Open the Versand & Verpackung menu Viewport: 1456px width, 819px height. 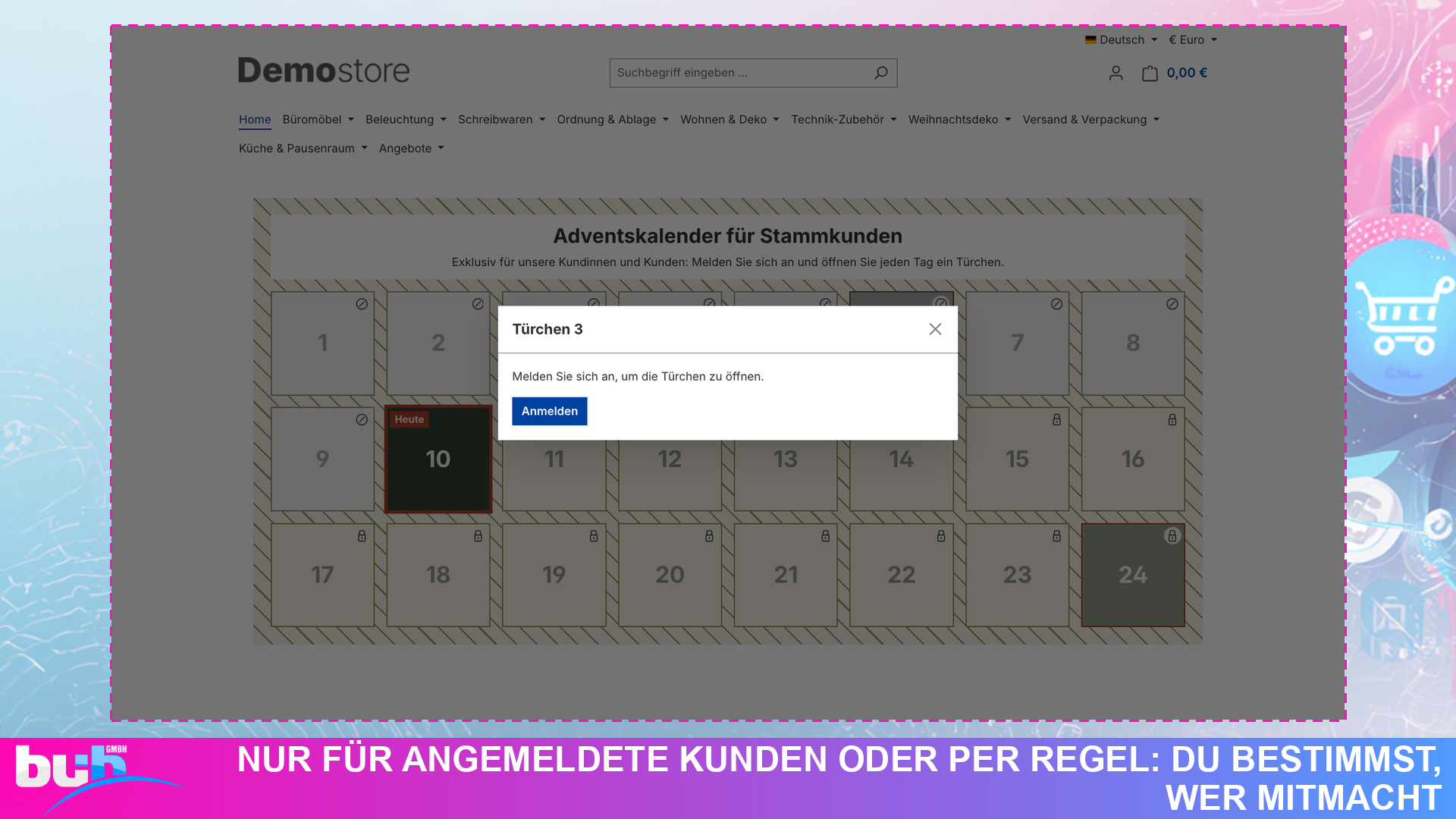(1090, 119)
